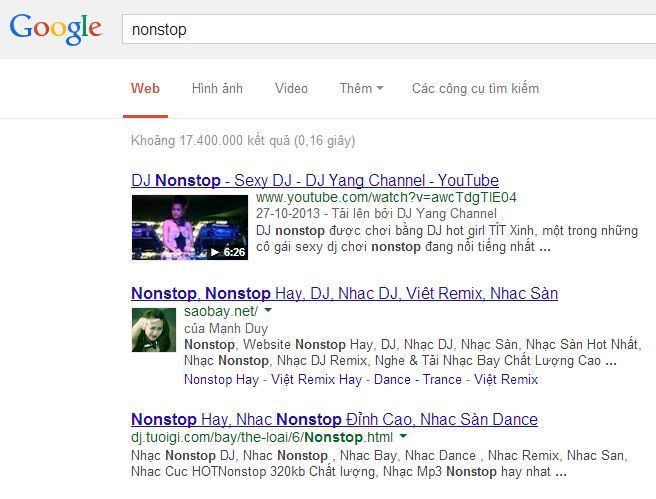Screen dimensions: 656x499
Task: Expand the arrow next to saobay.net/
Action: pos(268,310)
